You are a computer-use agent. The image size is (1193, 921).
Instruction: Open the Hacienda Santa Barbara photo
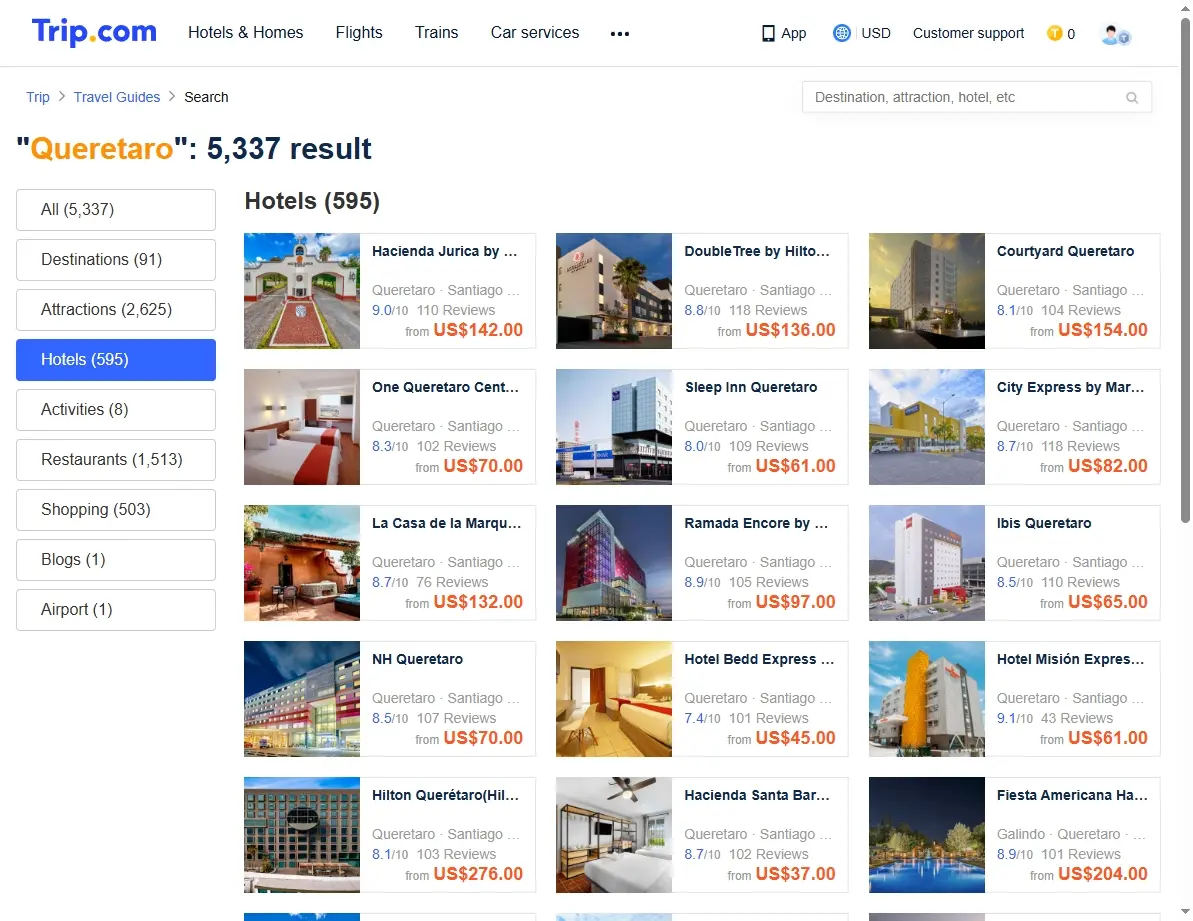(x=614, y=835)
